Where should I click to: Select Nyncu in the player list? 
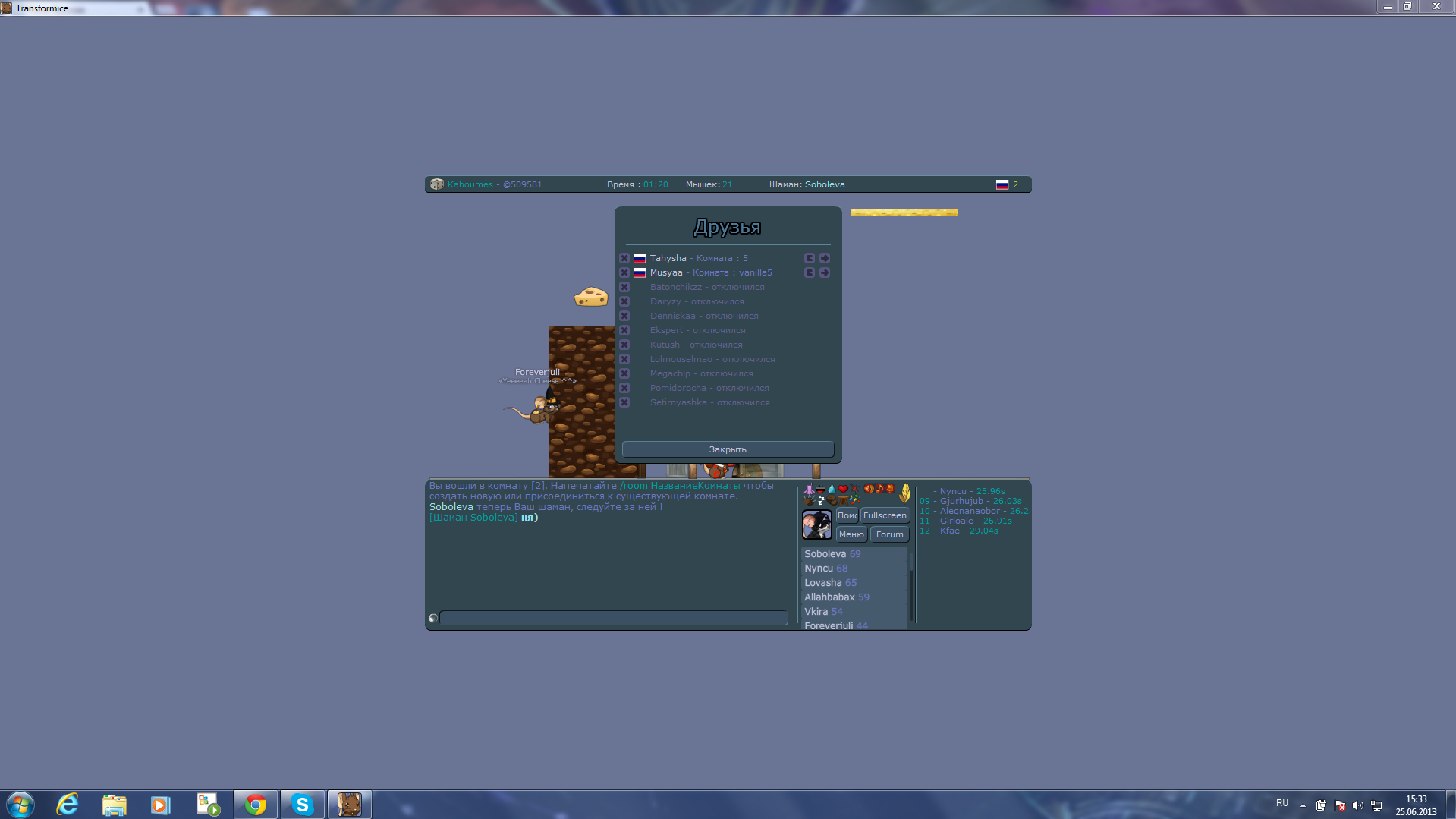click(x=854, y=569)
